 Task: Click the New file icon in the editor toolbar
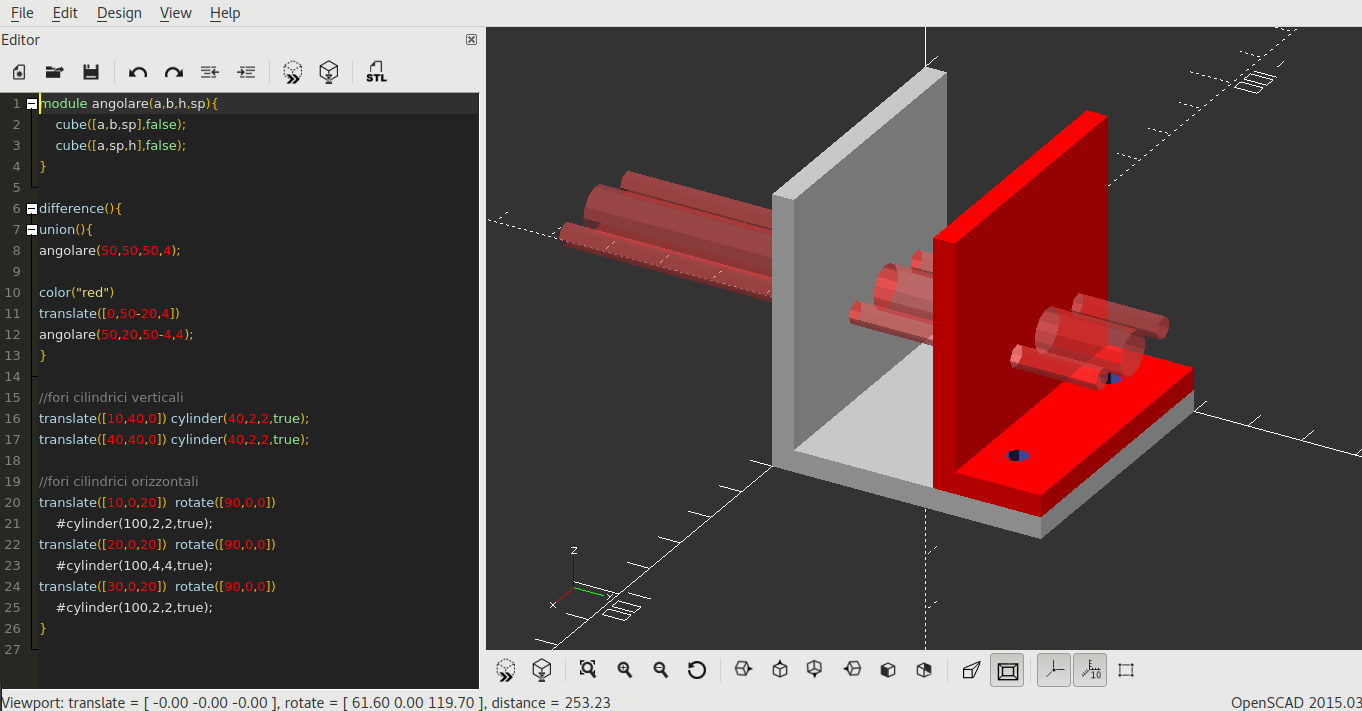[x=19, y=72]
